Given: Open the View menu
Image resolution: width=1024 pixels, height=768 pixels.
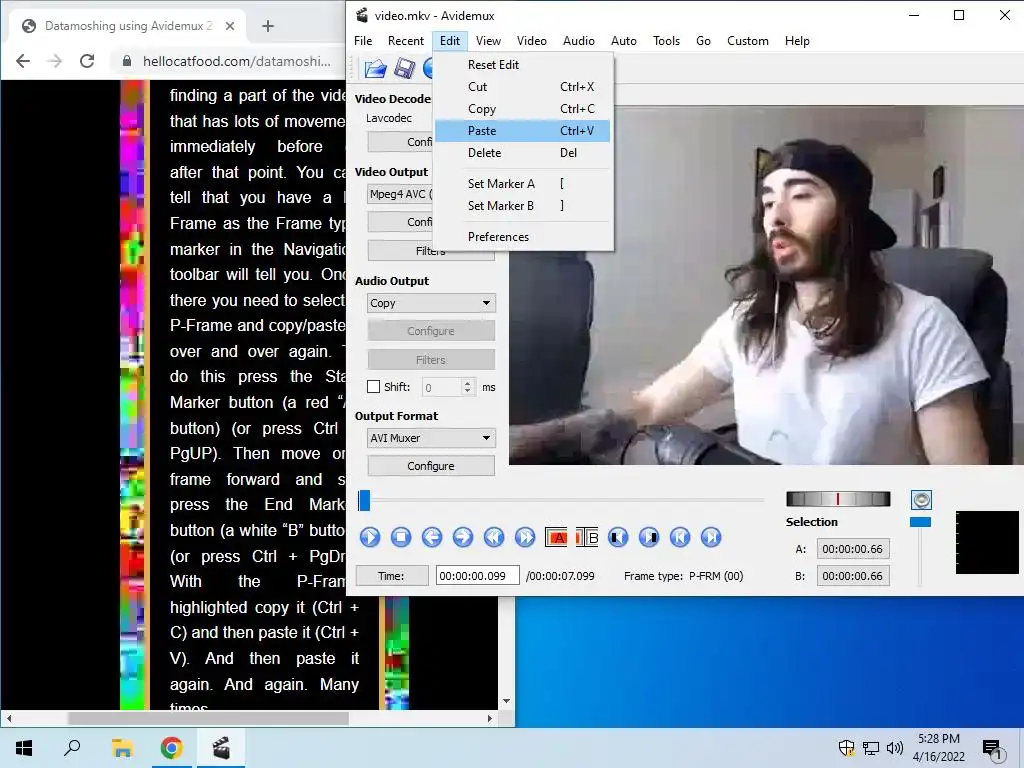Looking at the screenshot, I should (x=488, y=40).
